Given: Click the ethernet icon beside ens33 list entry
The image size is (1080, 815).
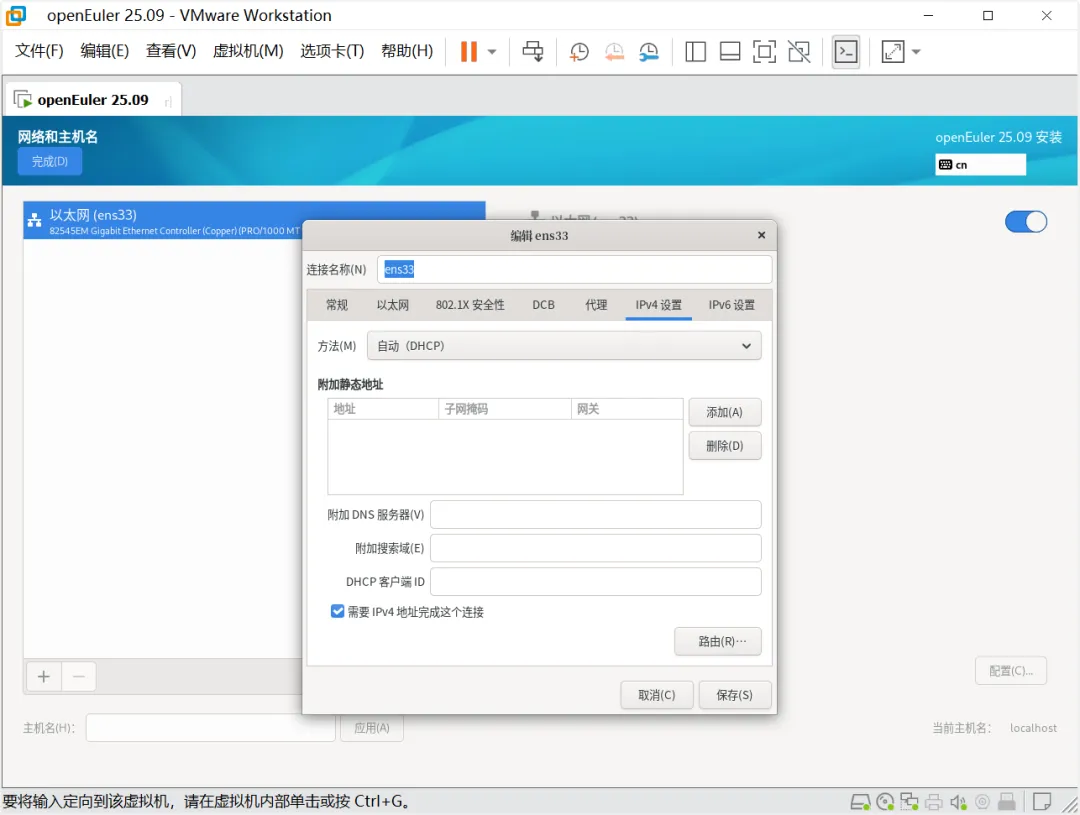Looking at the screenshot, I should pyautogui.click(x=34, y=220).
